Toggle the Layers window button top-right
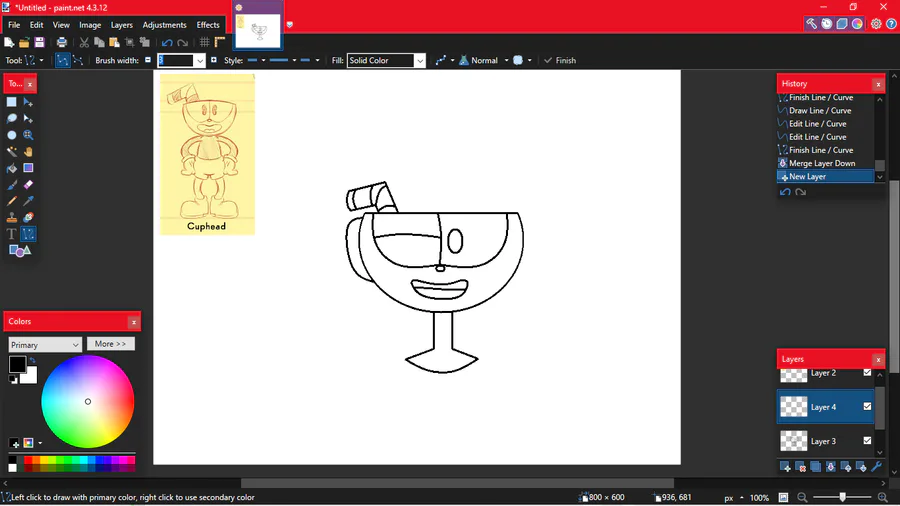 (x=842, y=24)
